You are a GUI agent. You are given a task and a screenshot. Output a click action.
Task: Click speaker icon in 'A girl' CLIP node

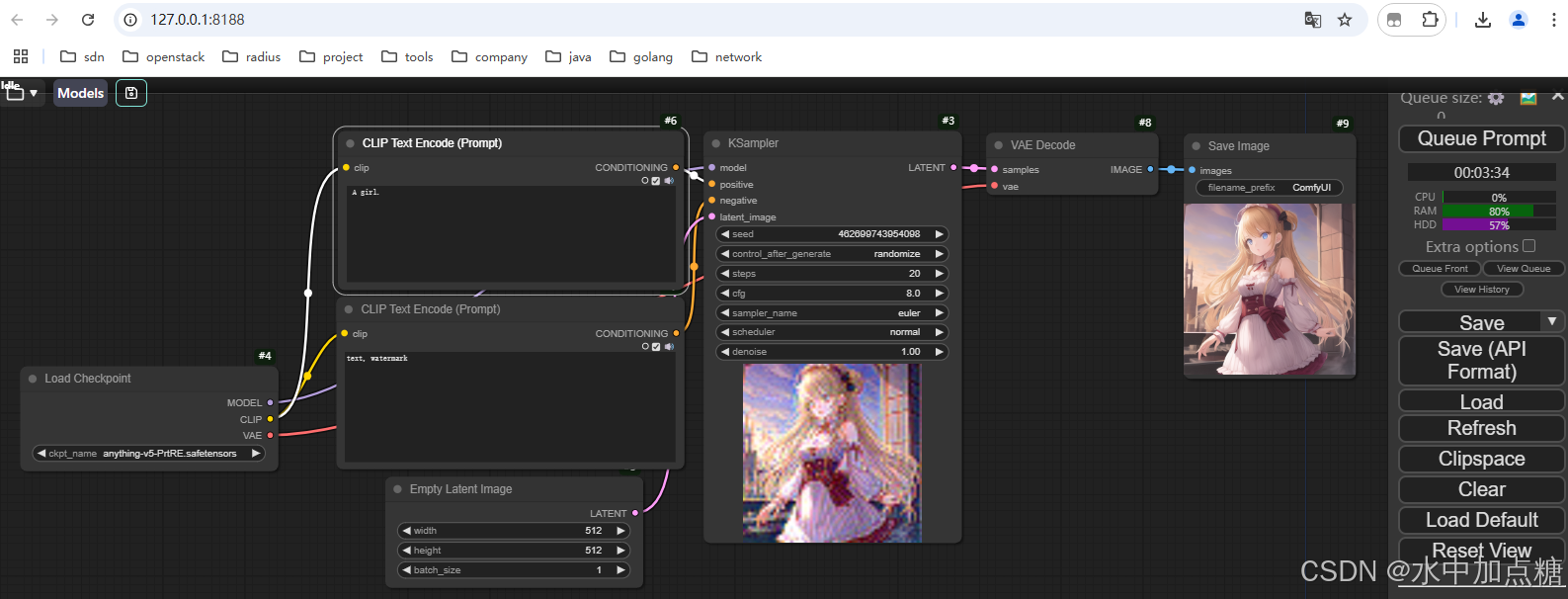tap(669, 181)
